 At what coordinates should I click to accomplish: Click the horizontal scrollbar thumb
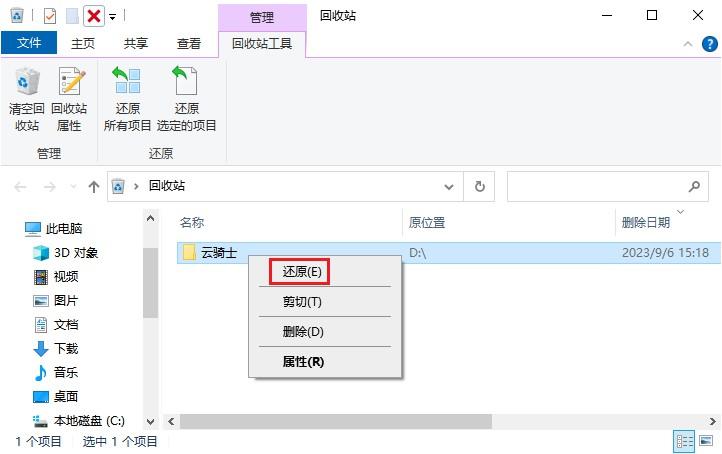tap(336, 421)
